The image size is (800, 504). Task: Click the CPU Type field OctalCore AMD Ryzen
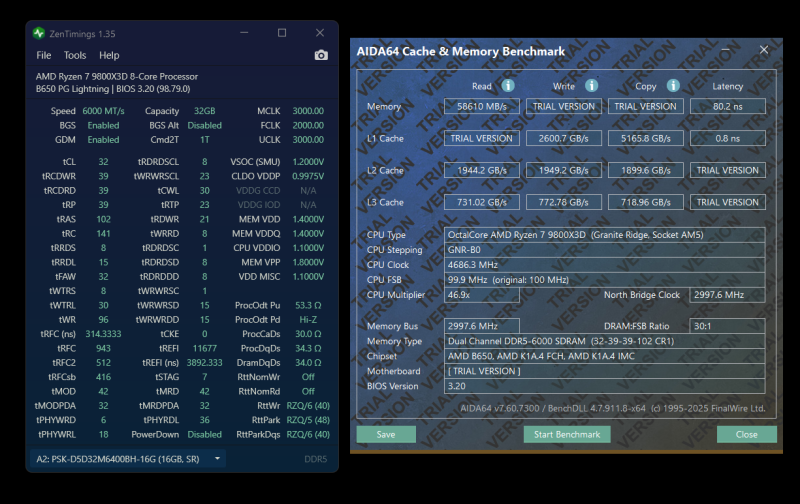[x=605, y=235]
